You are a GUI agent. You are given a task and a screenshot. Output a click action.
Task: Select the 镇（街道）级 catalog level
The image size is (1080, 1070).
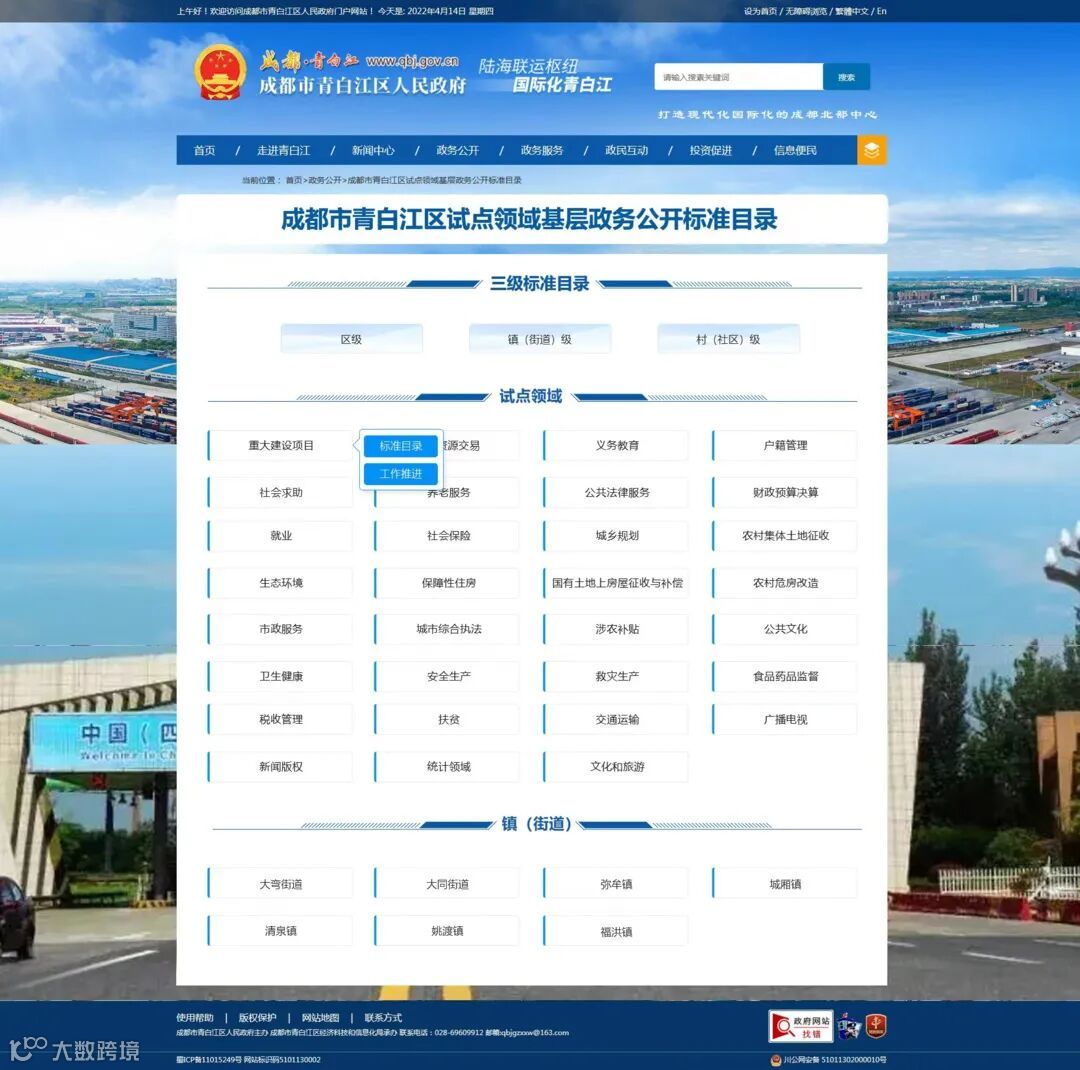(x=540, y=339)
